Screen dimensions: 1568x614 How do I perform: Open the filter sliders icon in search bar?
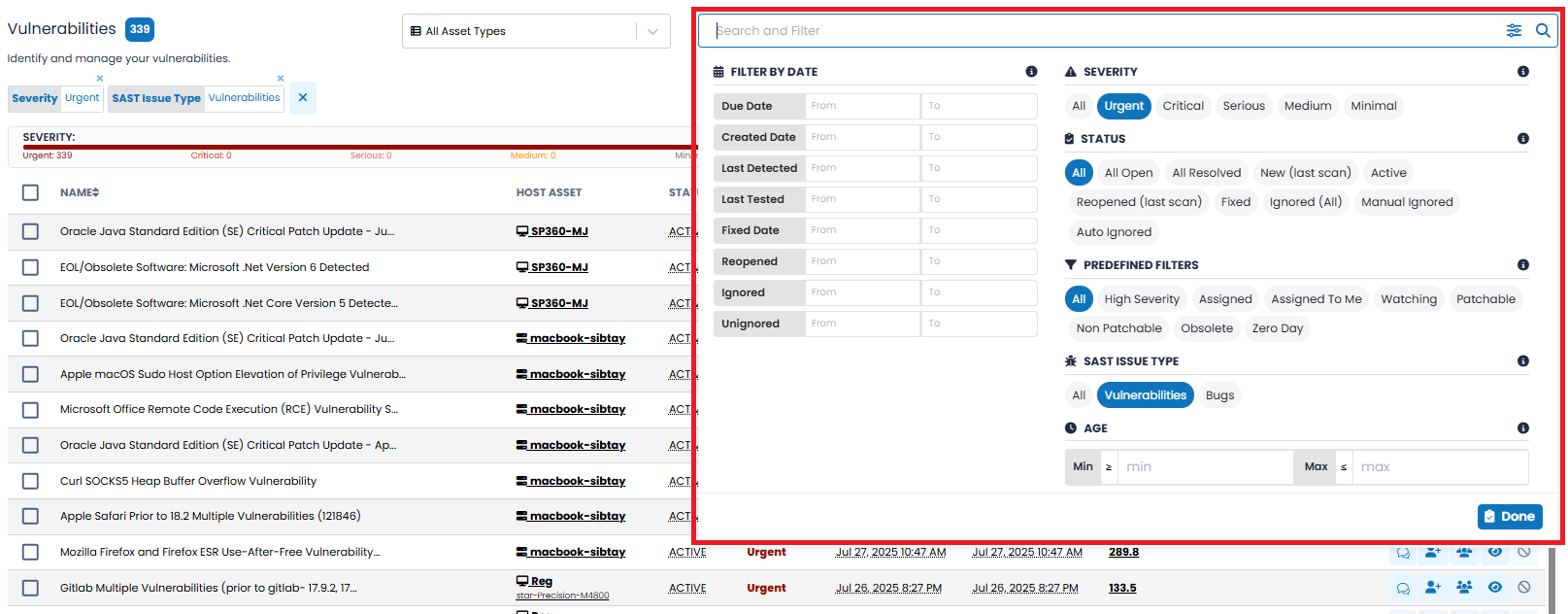tap(1514, 31)
